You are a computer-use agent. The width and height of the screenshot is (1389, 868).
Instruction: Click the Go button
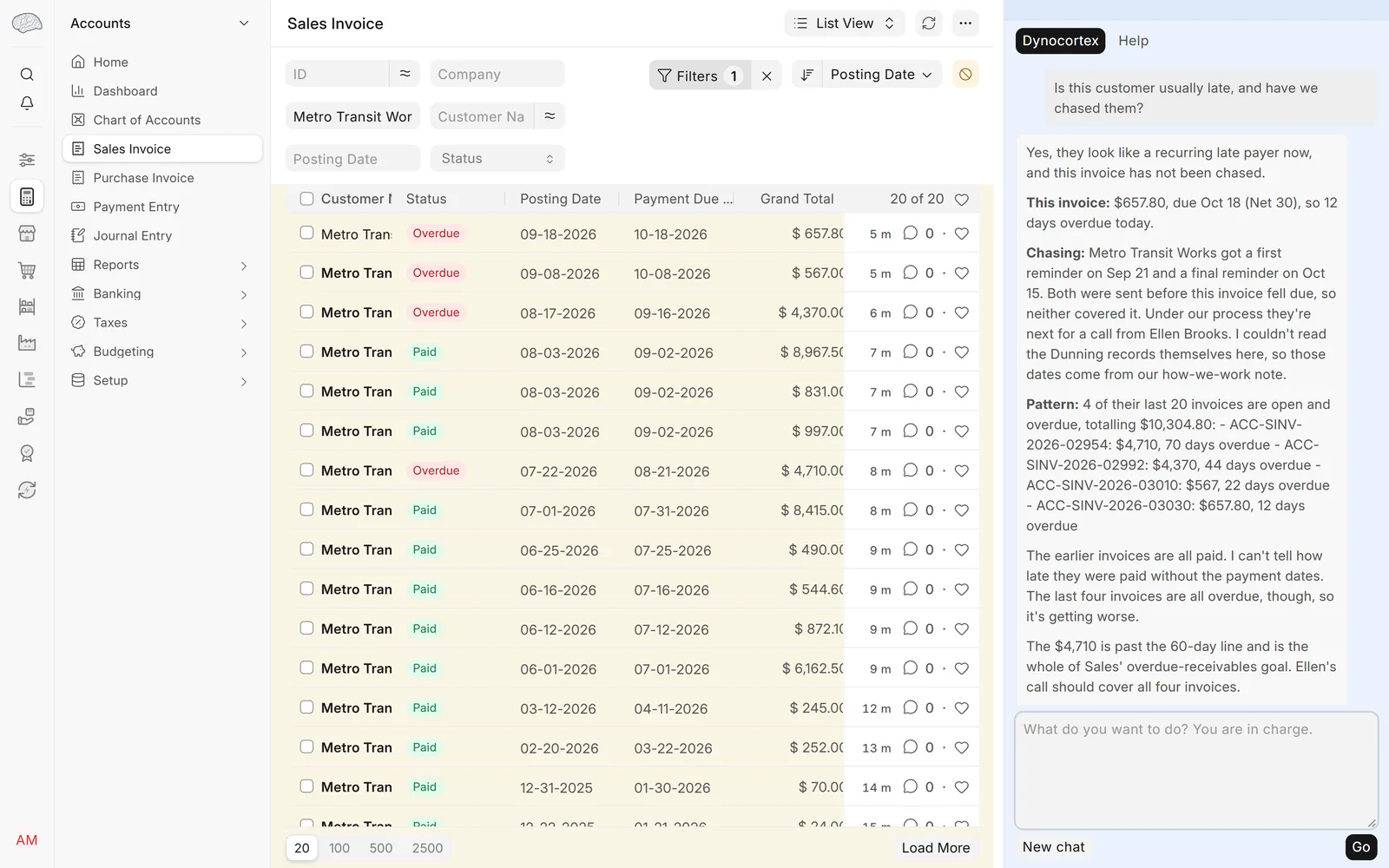click(x=1360, y=847)
